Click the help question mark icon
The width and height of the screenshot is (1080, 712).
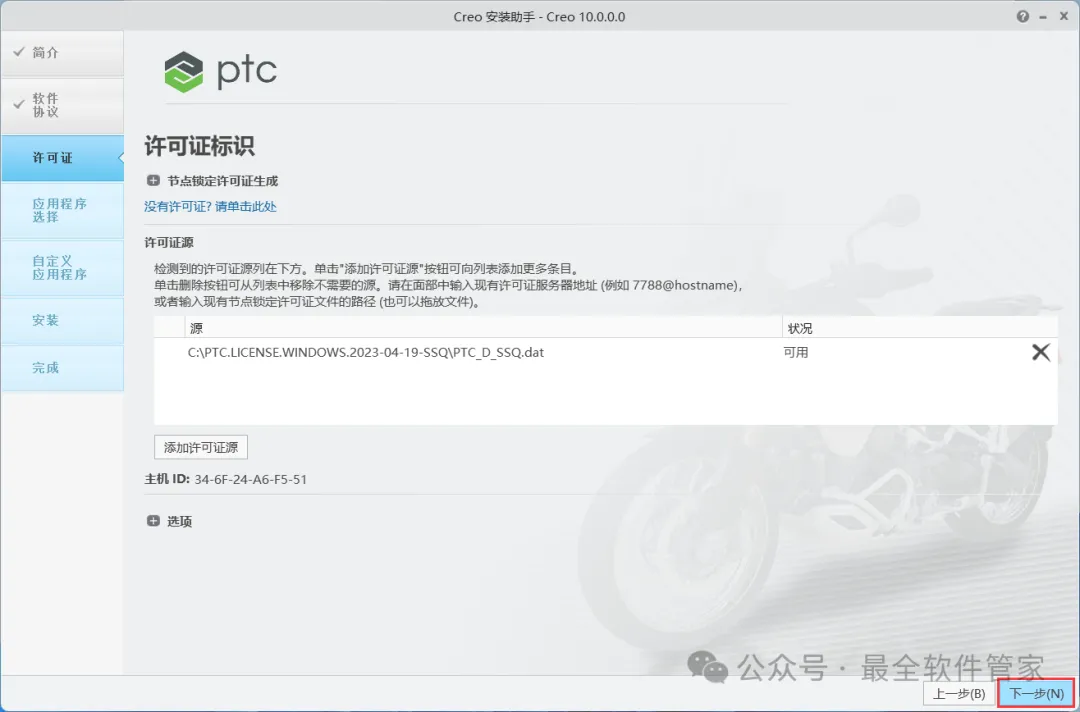click(1023, 17)
